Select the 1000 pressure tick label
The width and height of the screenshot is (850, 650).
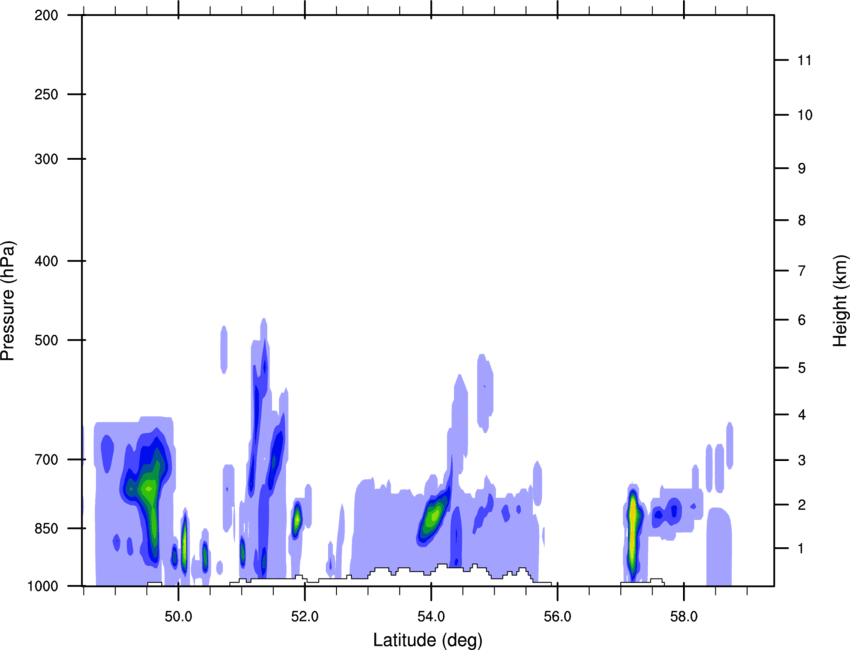point(43,586)
